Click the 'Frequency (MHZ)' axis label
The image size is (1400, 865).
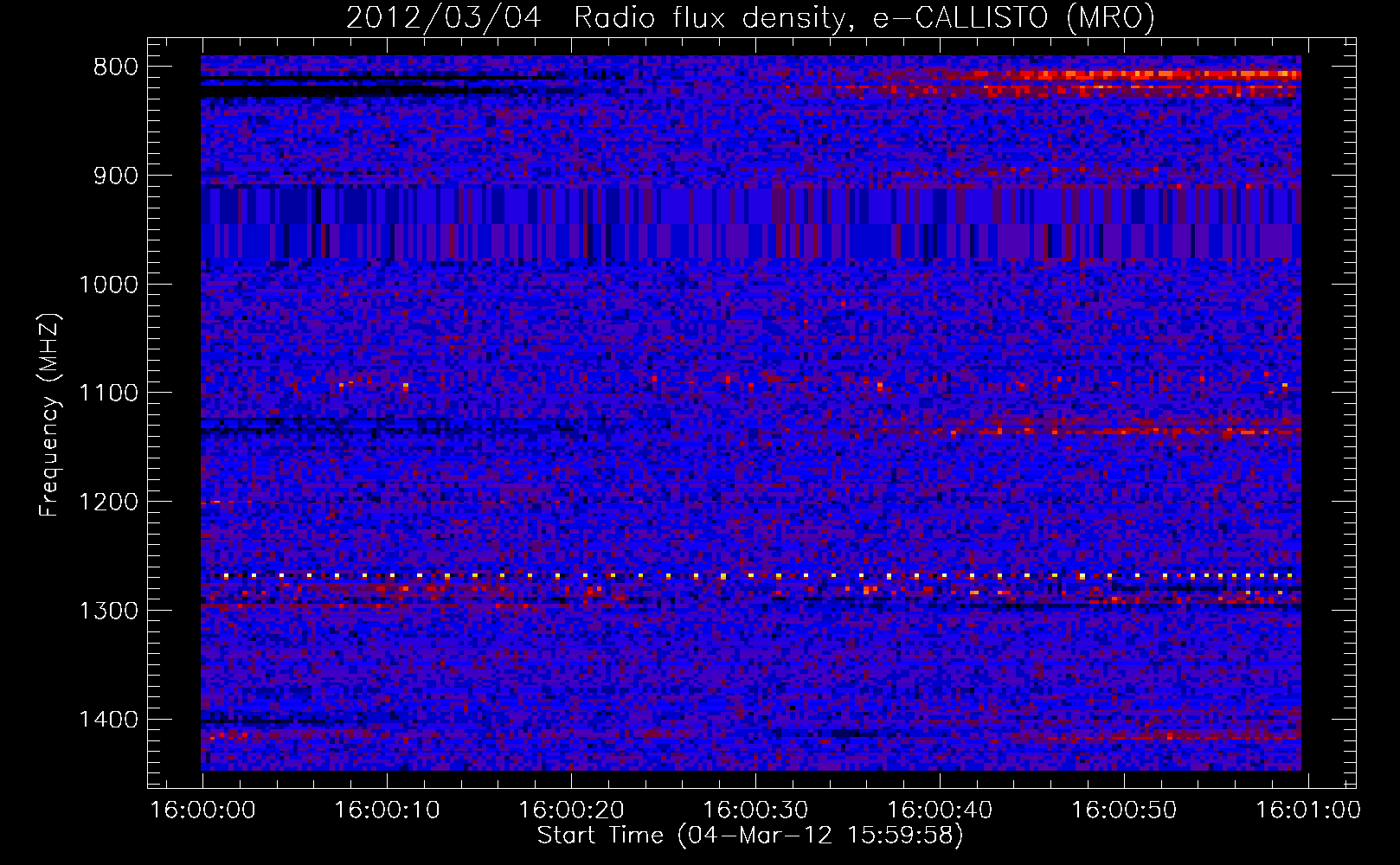pos(49,415)
